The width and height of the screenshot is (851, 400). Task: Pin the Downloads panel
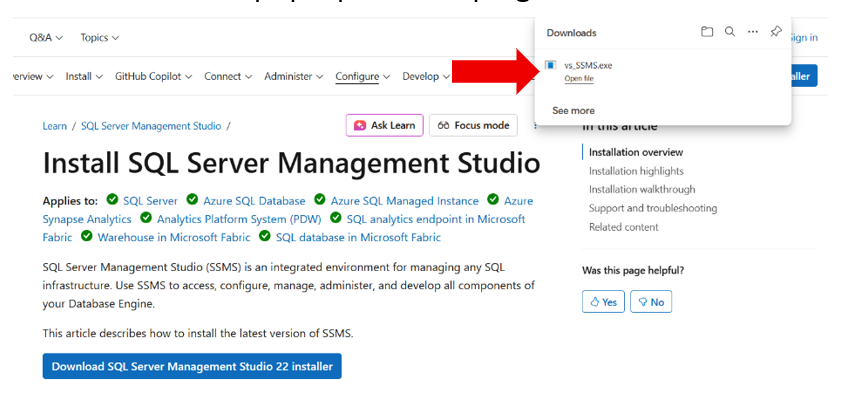[x=776, y=32]
